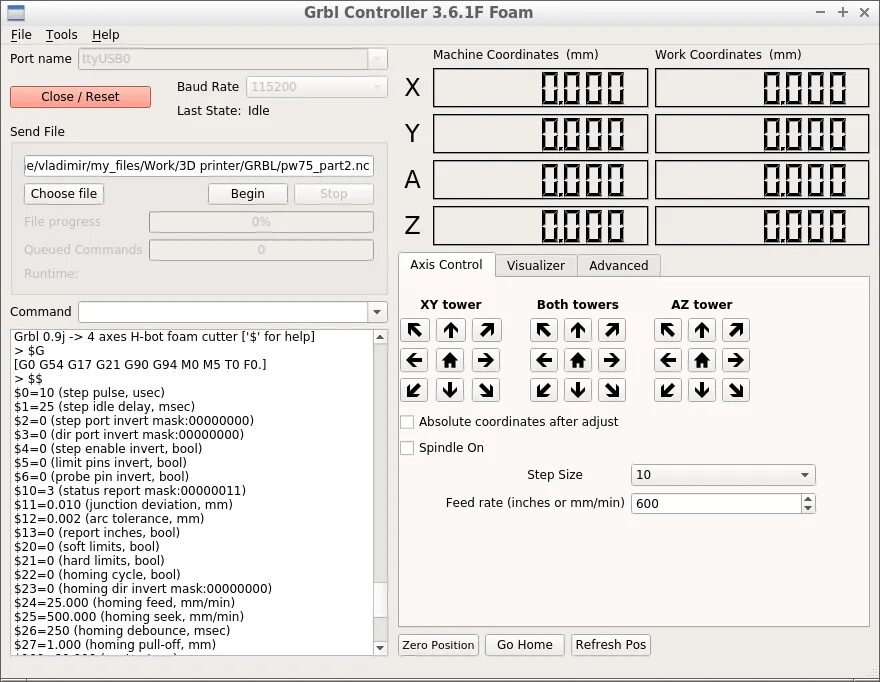Image resolution: width=880 pixels, height=682 pixels.
Task: Click the Zero Position button
Action: tap(438, 645)
